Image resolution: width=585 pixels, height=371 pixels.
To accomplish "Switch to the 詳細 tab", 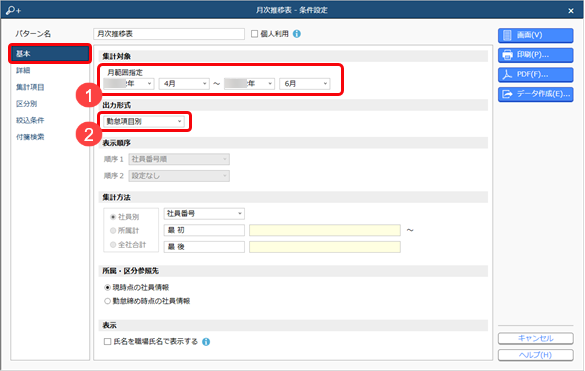I will [x=23, y=71].
